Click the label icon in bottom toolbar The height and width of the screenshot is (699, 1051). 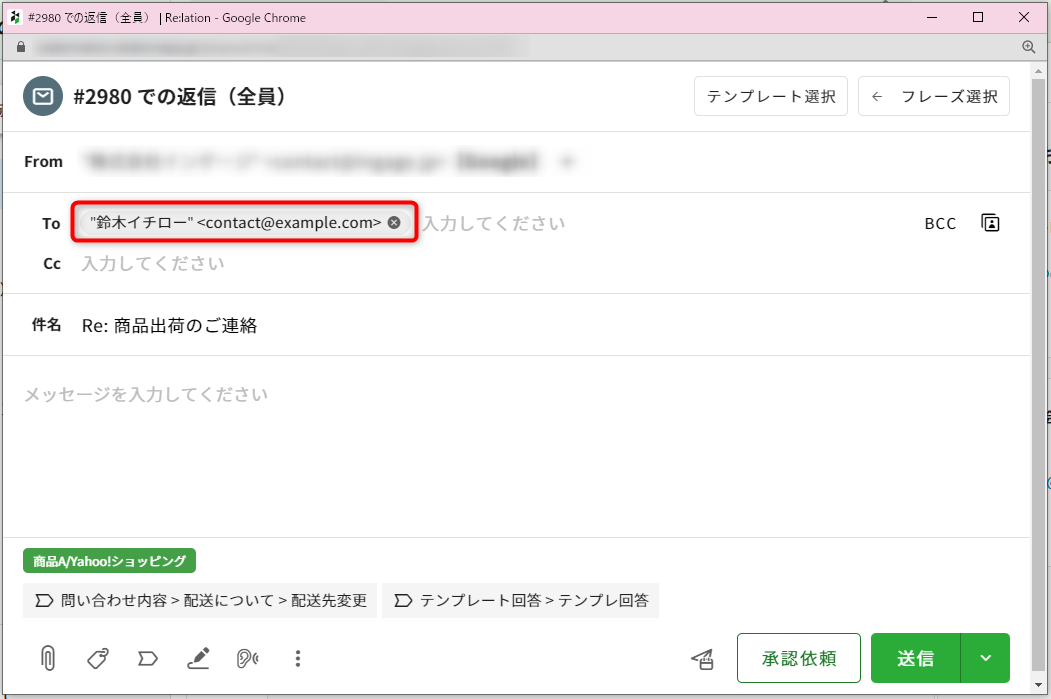[x=147, y=658]
